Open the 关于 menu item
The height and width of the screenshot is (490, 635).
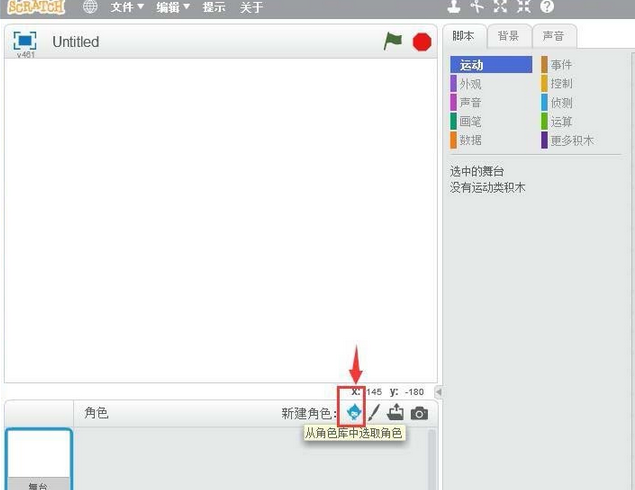click(251, 7)
